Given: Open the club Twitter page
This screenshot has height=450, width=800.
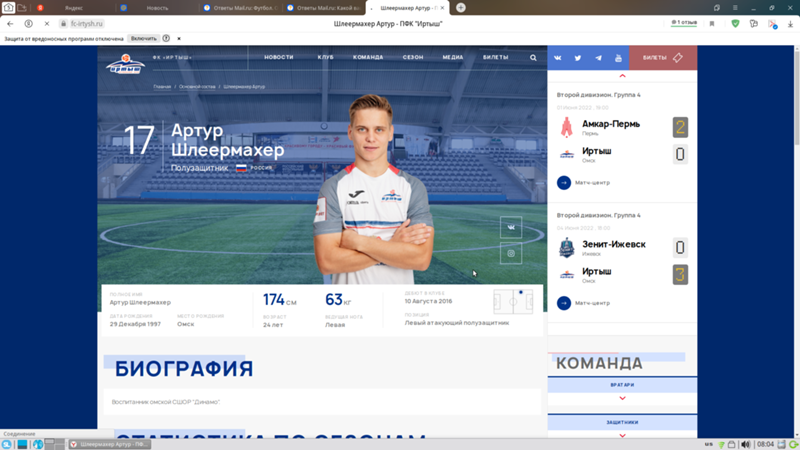Looking at the screenshot, I should click(x=578, y=58).
